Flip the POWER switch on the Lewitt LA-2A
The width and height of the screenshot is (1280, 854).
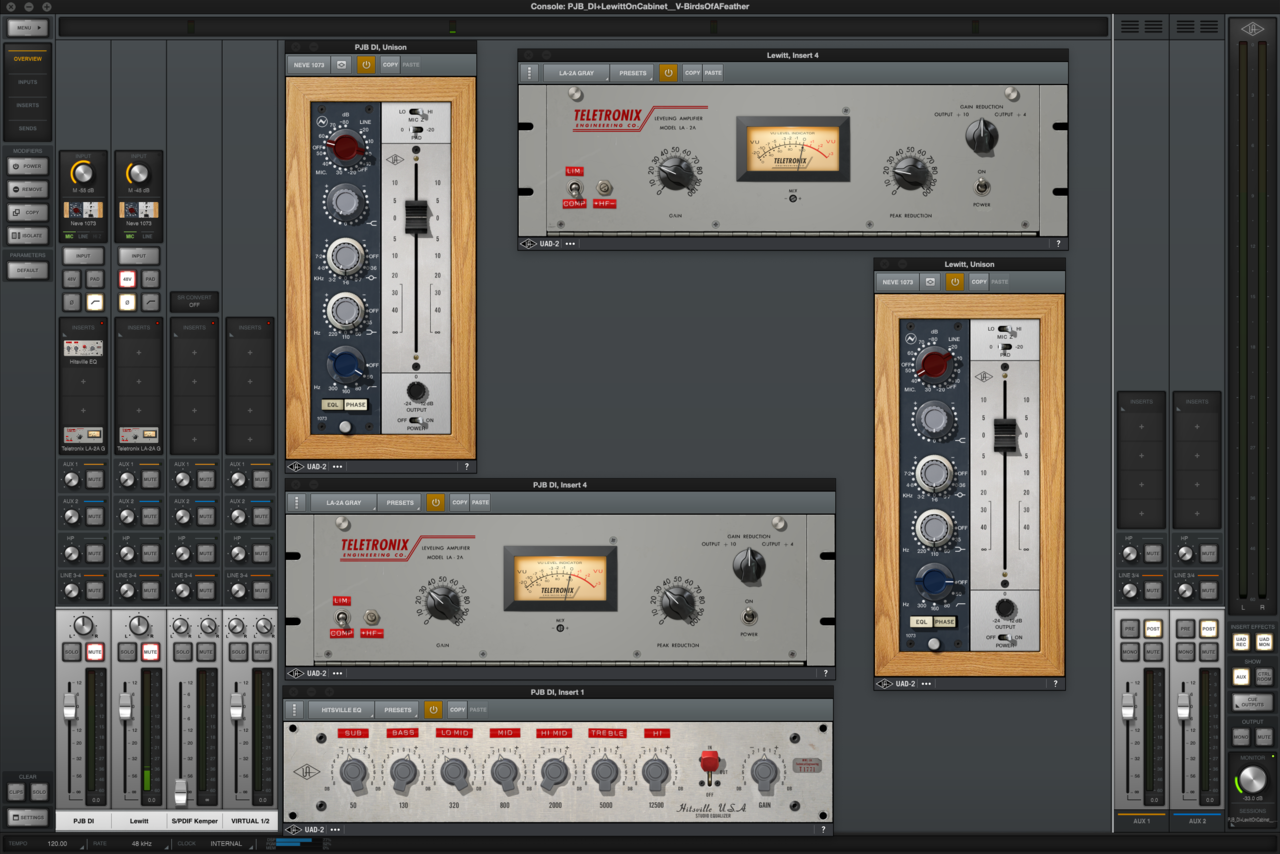tap(982, 186)
